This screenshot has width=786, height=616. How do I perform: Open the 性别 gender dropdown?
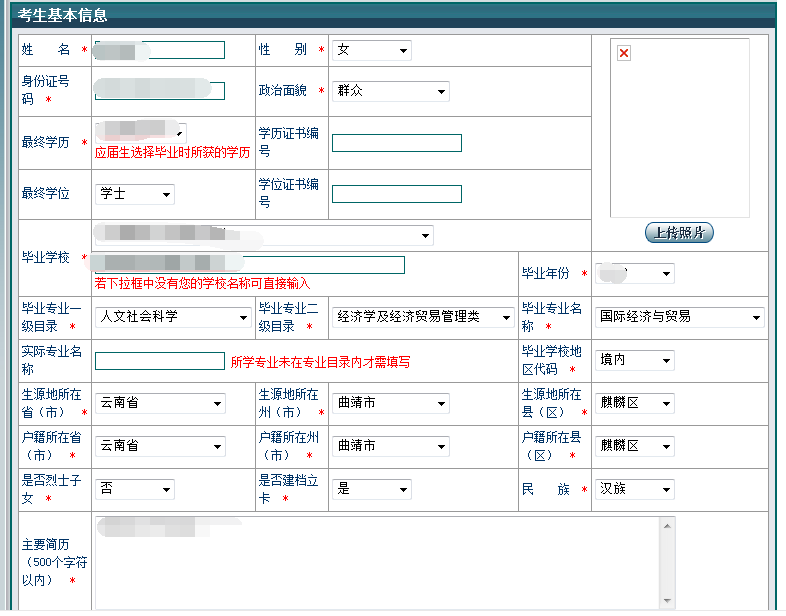tap(371, 50)
